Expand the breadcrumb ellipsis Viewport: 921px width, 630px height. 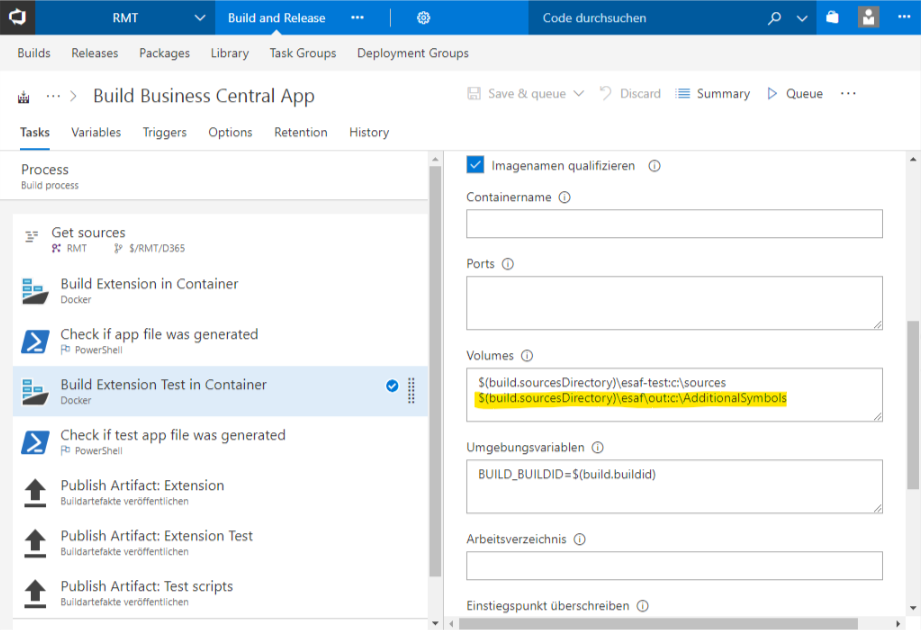53,96
